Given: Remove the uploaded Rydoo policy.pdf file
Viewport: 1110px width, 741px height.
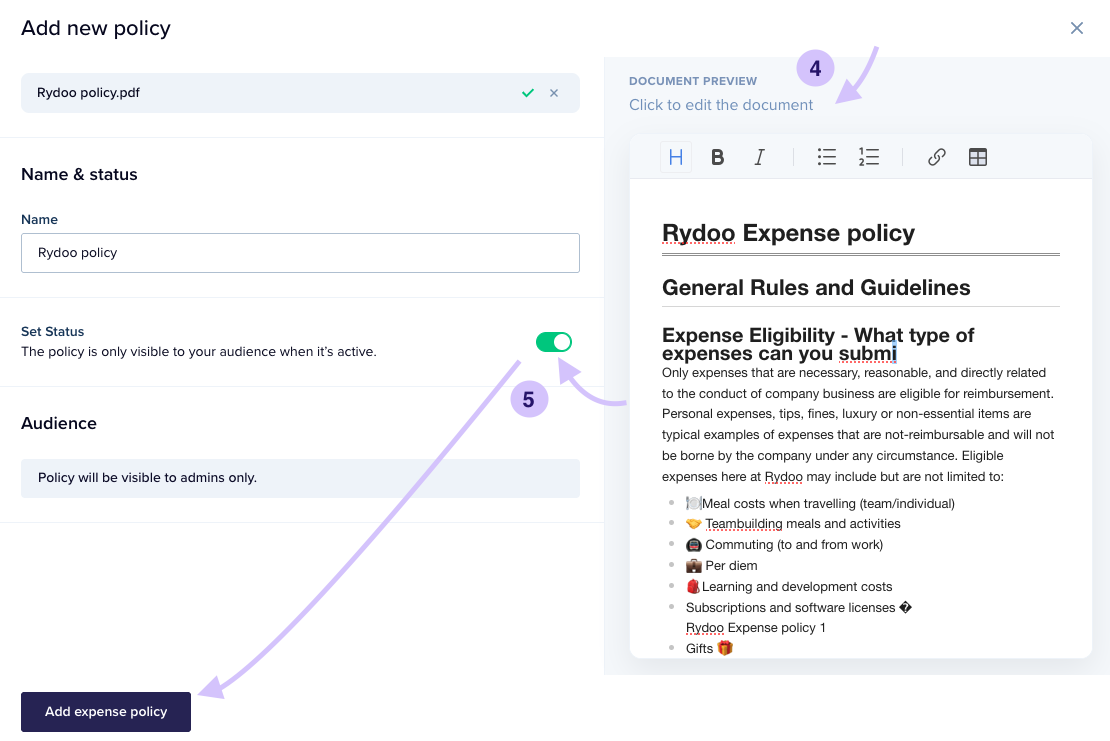Looking at the screenshot, I should [554, 93].
